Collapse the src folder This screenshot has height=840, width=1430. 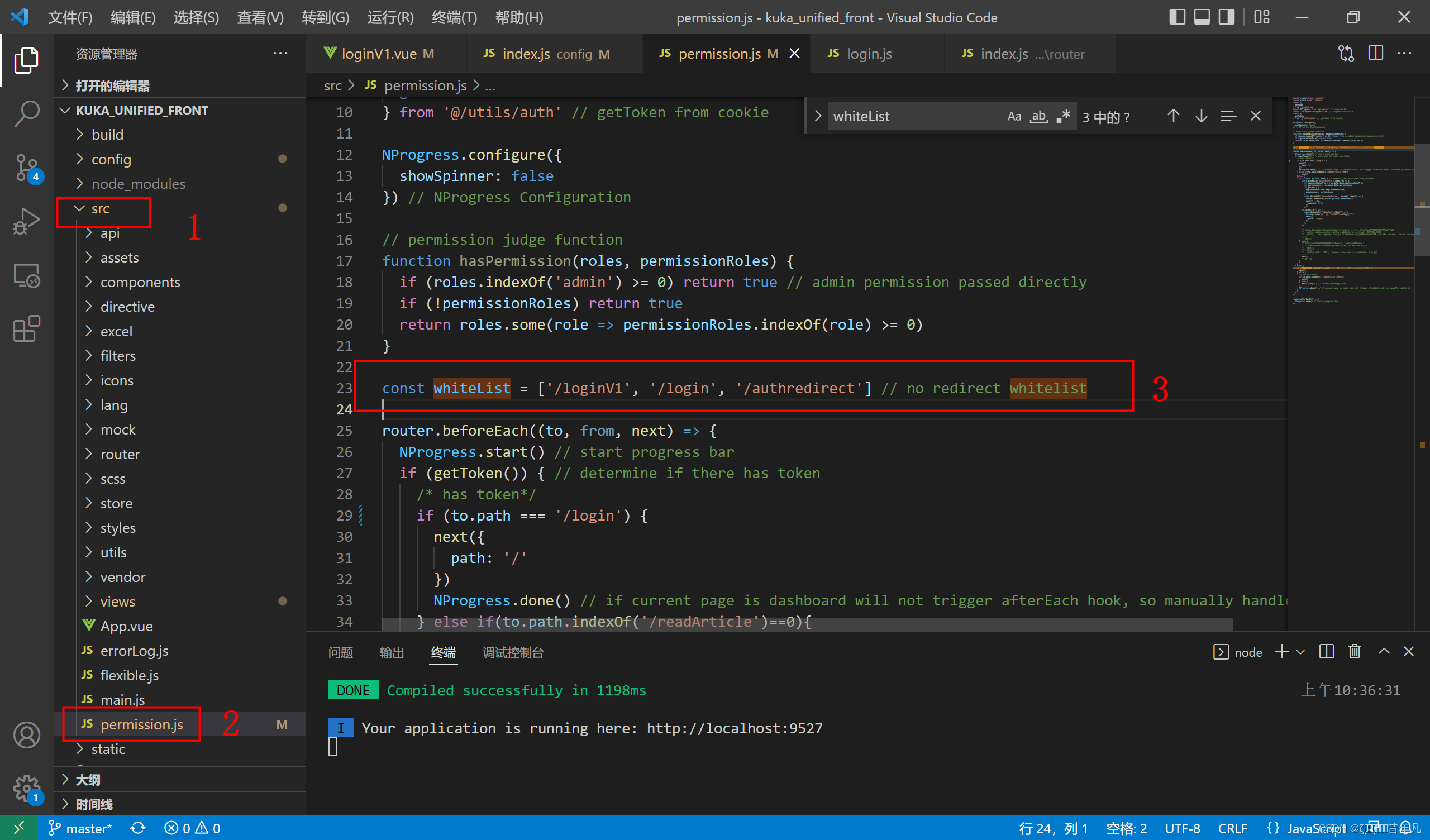(x=100, y=209)
